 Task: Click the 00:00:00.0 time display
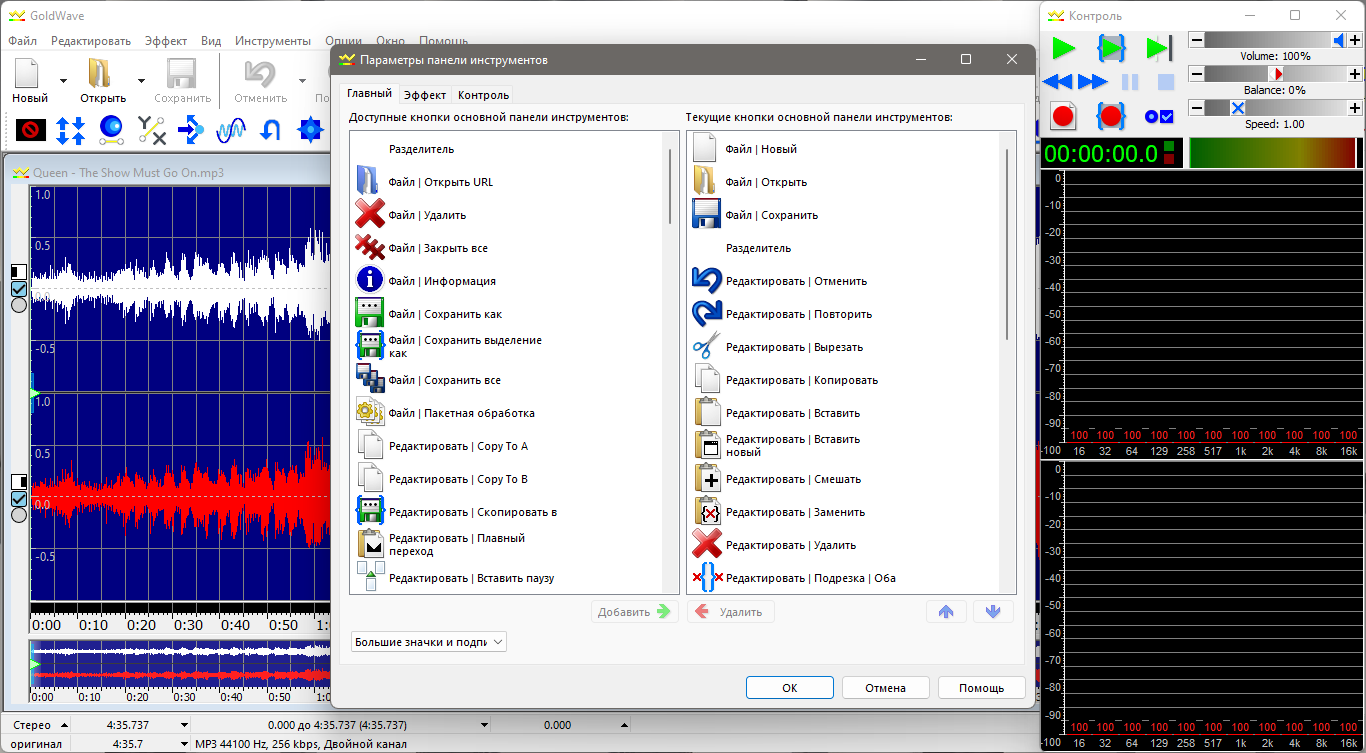click(x=1101, y=153)
